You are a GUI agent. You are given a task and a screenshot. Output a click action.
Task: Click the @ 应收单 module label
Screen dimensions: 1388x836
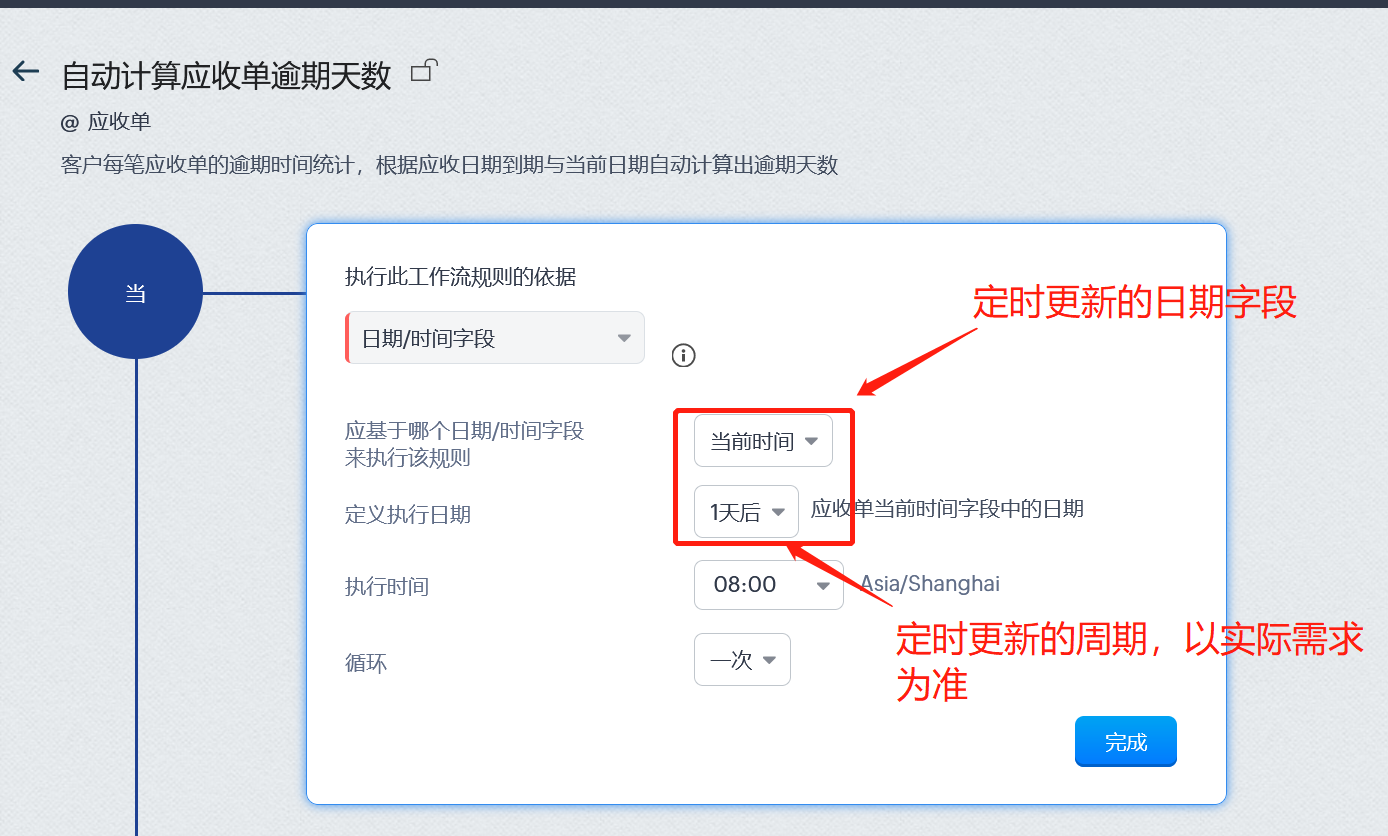tap(106, 122)
